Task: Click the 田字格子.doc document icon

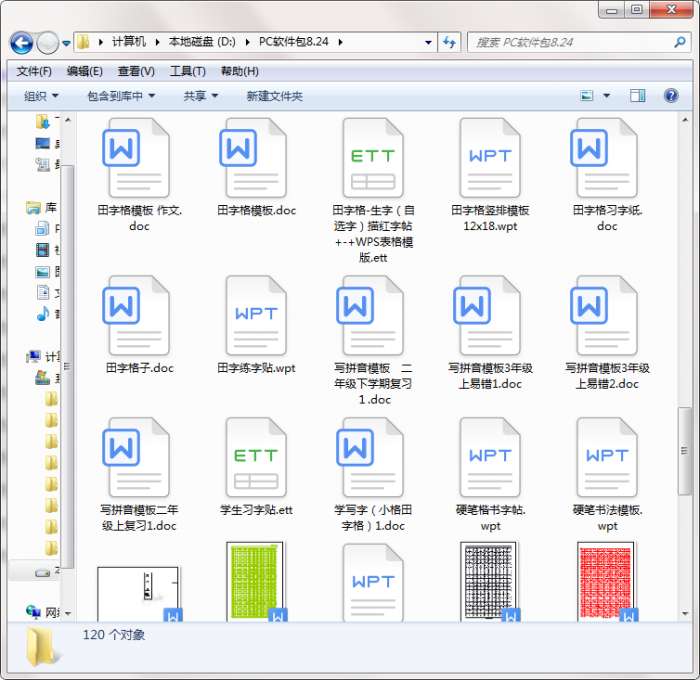Action: point(138,316)
